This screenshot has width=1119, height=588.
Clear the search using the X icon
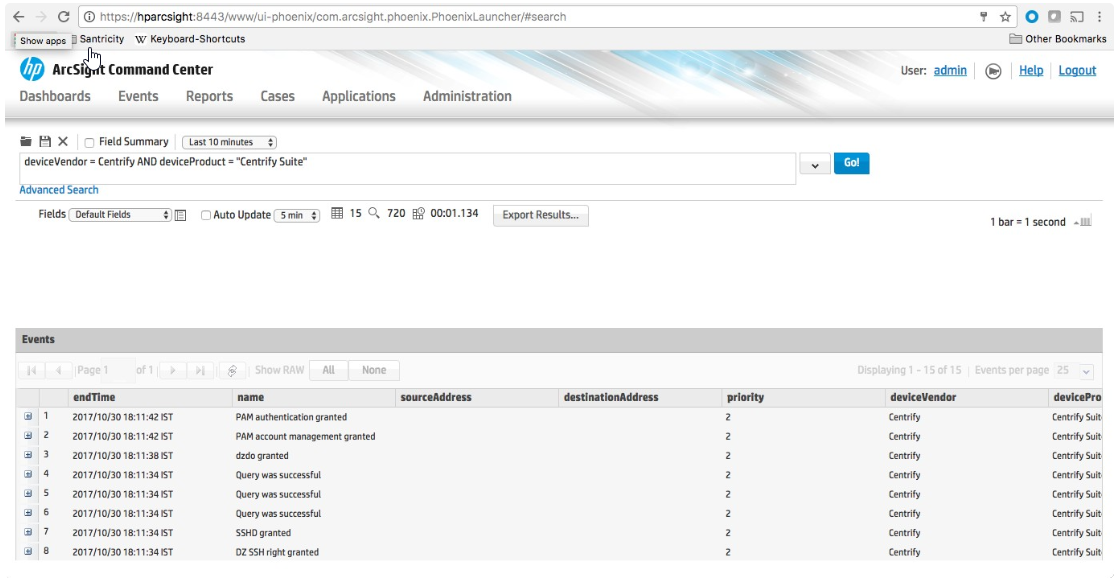coord(61,141)
